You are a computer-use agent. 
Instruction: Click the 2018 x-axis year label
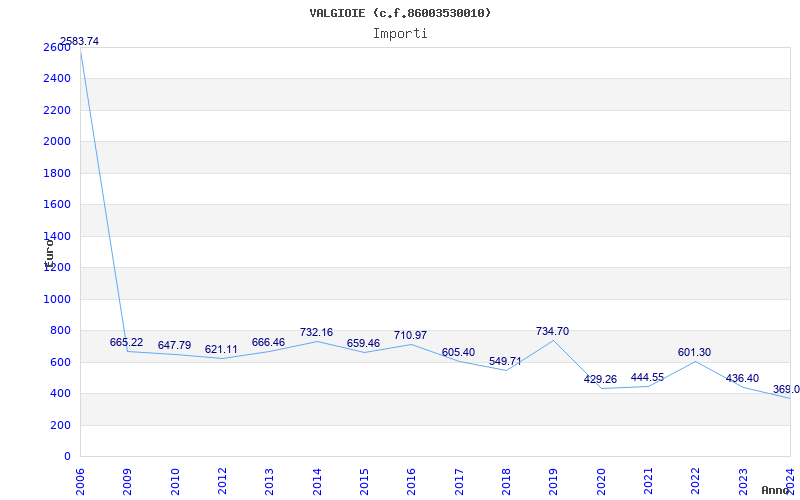point(506,481)
